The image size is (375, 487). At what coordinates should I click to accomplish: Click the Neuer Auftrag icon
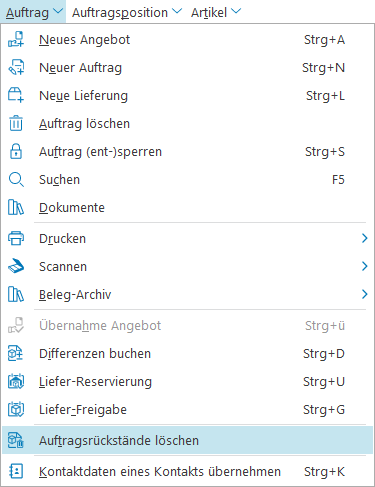[16, 67]
